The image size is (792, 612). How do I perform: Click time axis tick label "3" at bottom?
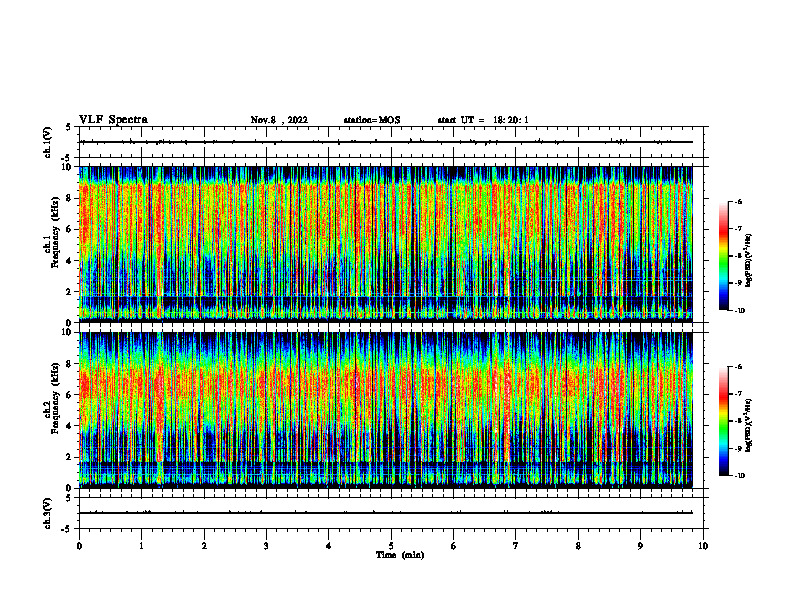point(266,546)
